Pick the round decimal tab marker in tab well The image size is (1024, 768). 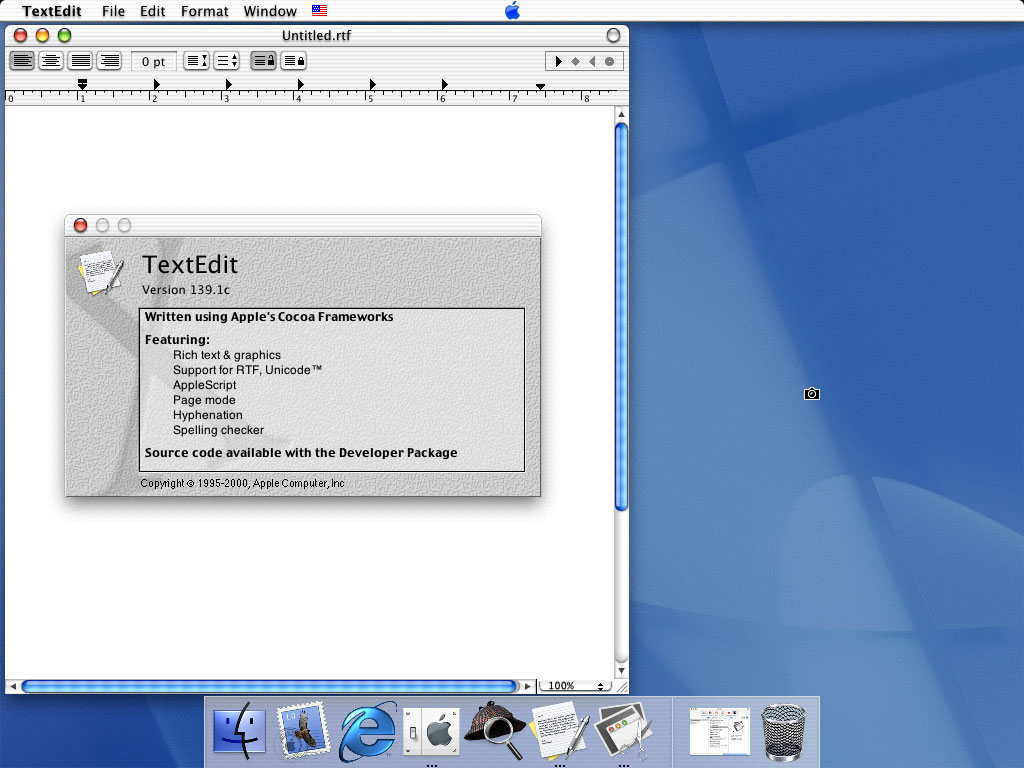click(609, 61)
